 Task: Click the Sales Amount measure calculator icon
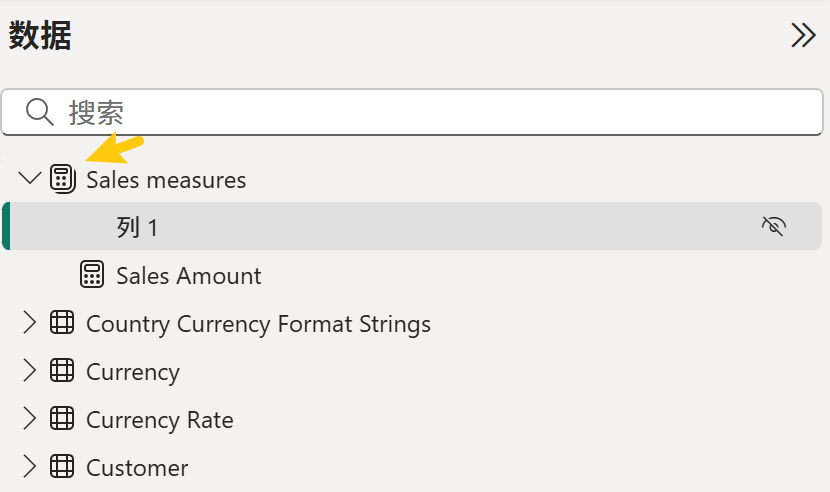(92, 275)
